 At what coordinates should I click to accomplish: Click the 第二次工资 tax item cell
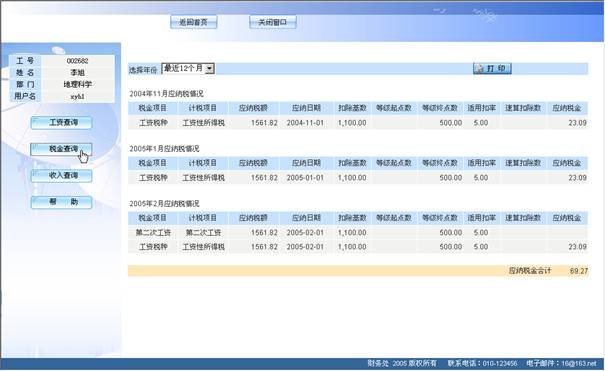[153, 233]
